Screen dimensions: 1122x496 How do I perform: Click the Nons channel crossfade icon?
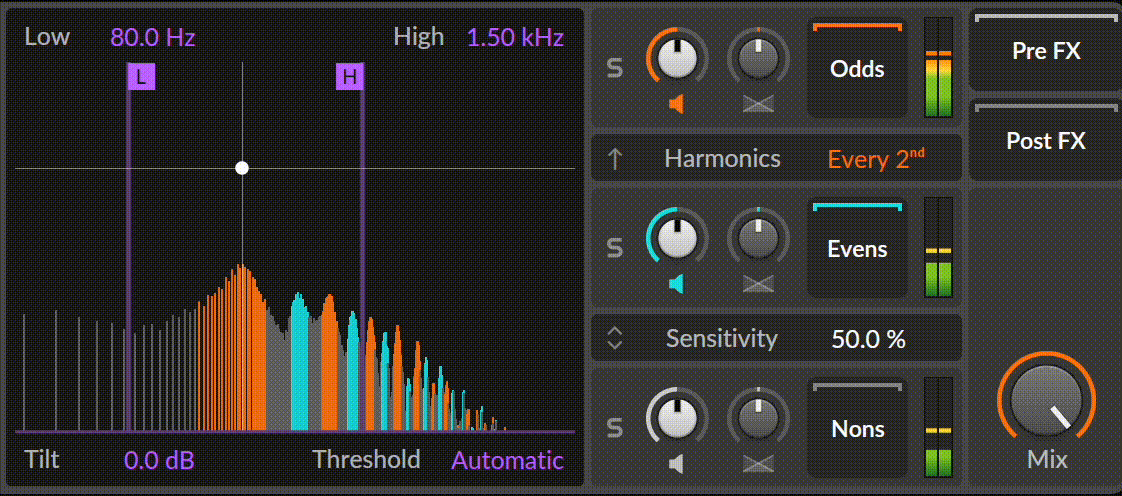758,465
